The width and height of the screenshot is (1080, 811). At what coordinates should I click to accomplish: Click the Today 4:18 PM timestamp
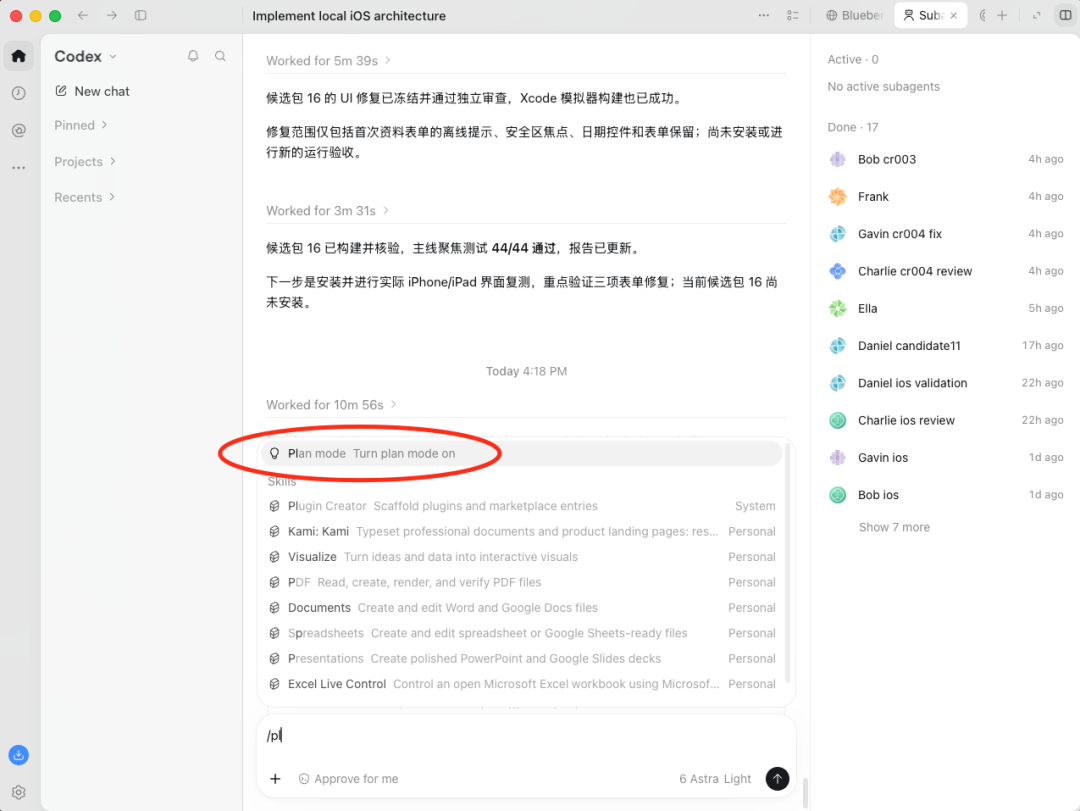[x=526, y=371]
